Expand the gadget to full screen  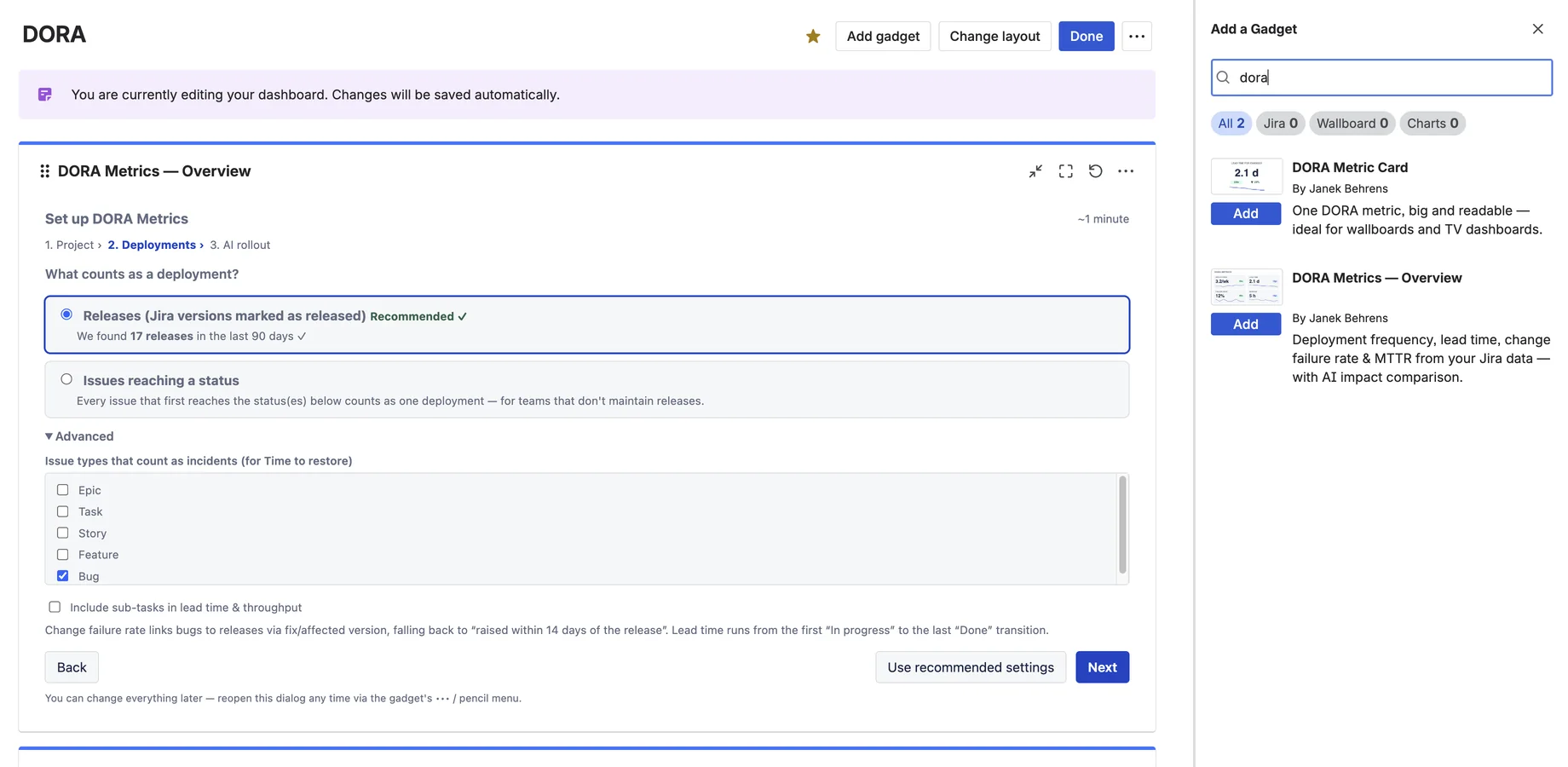(x=1066, y=171)
